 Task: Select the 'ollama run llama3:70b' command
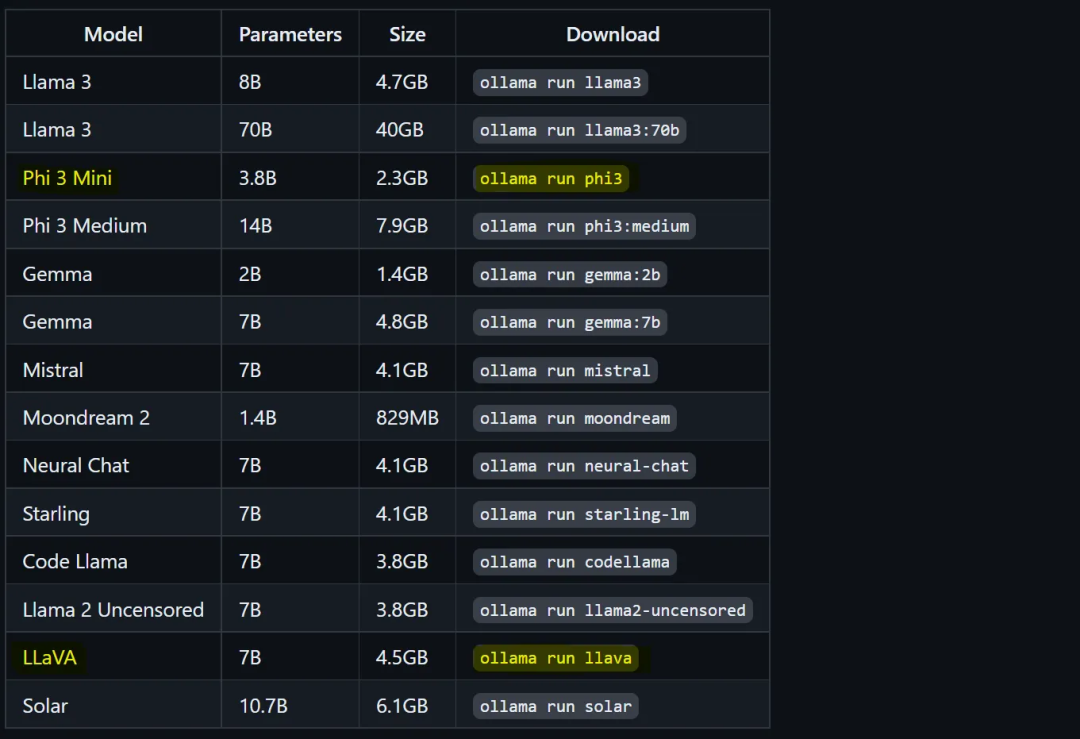pyautogui.click(x=579, y=130)
